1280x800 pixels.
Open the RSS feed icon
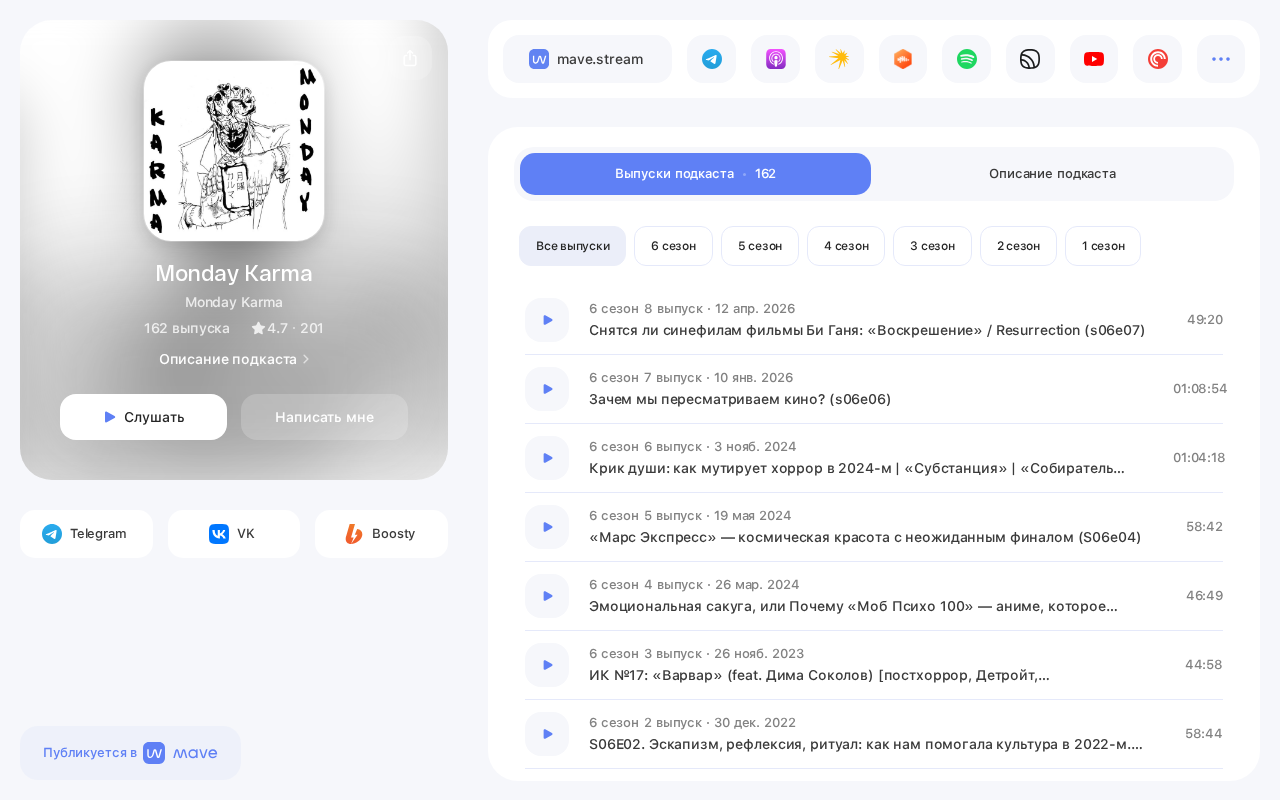pos(1030,59)
